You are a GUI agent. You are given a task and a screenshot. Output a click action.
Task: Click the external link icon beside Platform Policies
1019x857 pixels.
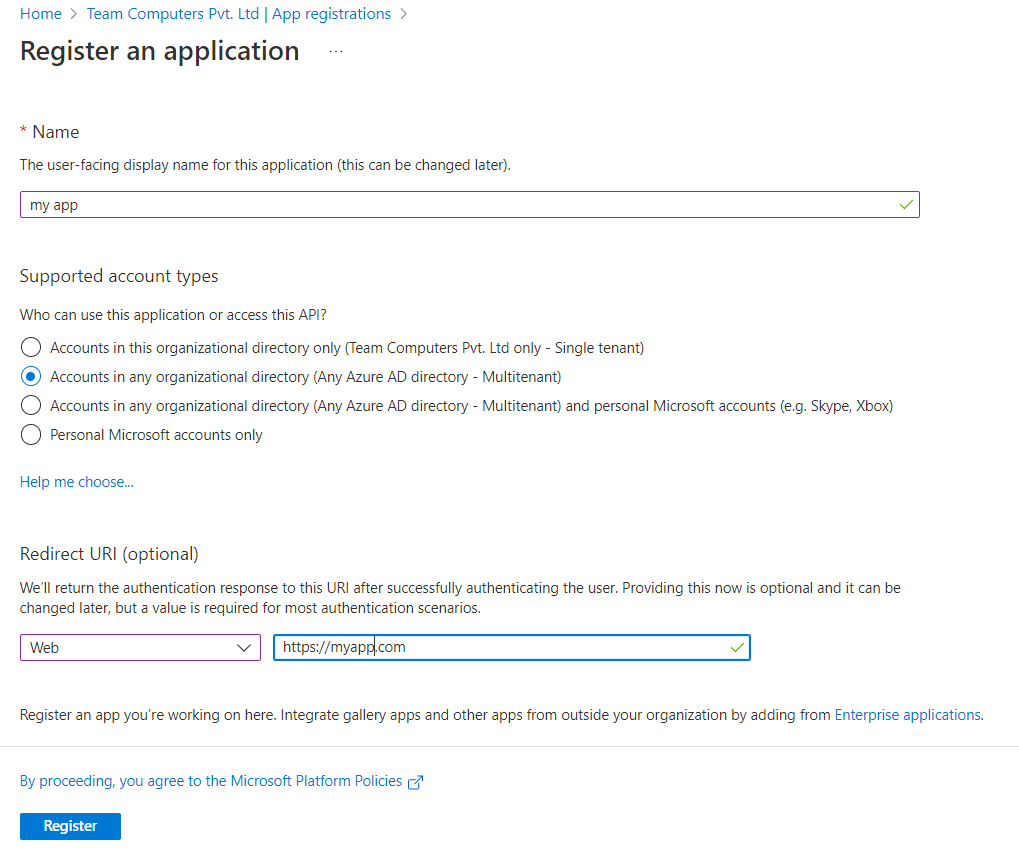click(415, 782)
